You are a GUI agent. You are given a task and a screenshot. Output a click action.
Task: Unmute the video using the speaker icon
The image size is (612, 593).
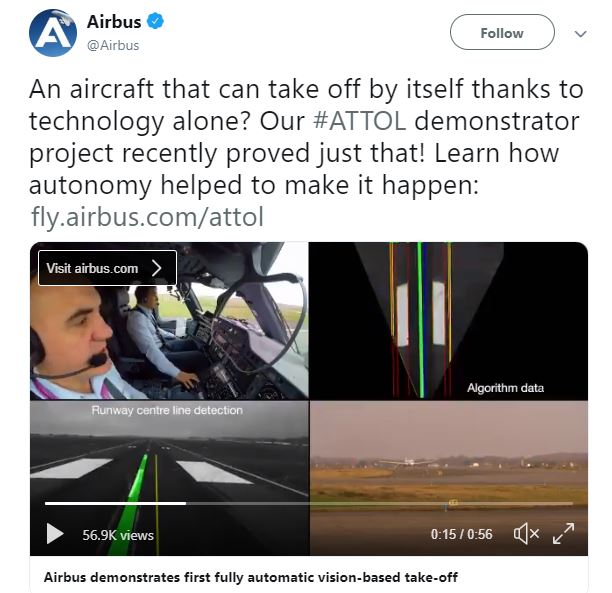(x=526, y=533)
